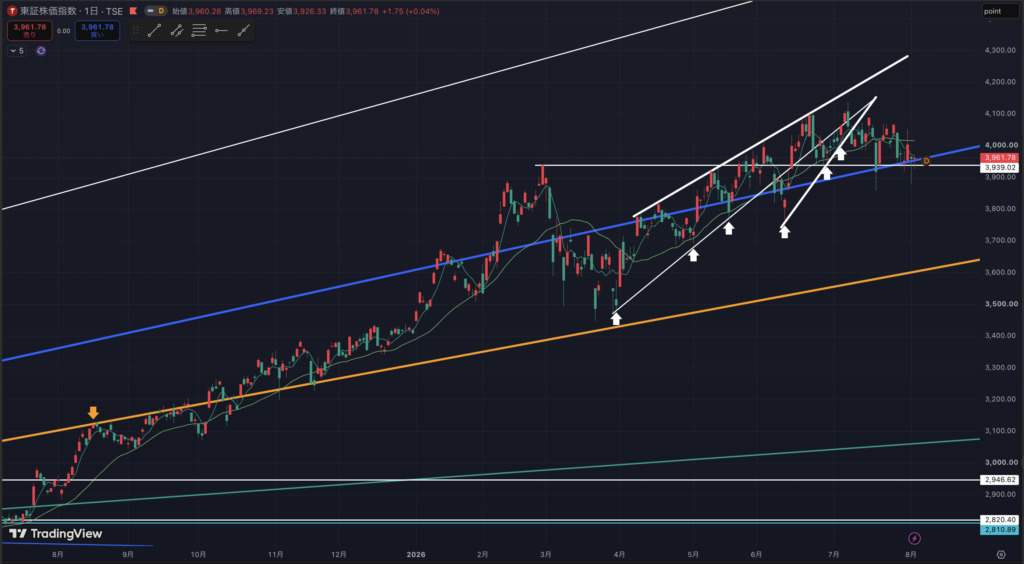This screenshot has height=564, width=1024.
Task: Click the 東証株価指数 symbol title
Action: [x=47, y=11]
